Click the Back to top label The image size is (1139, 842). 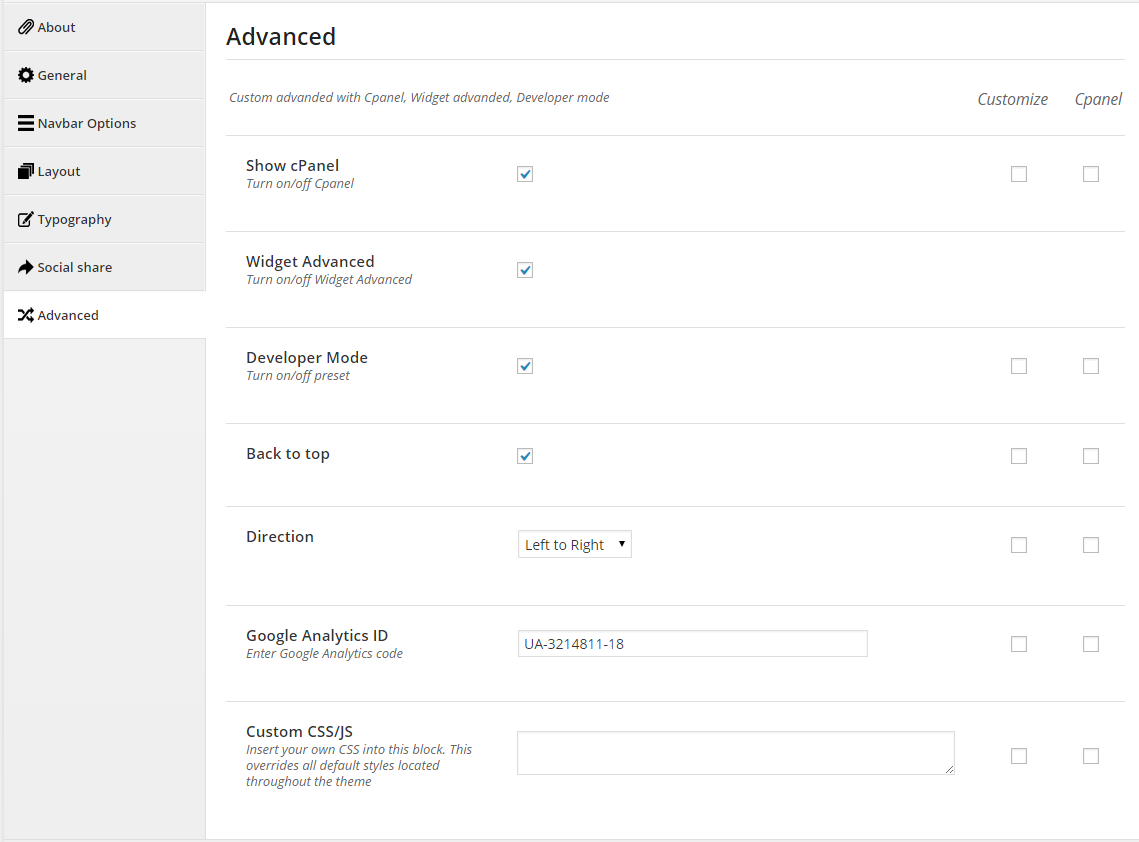(x=288, y=454)
